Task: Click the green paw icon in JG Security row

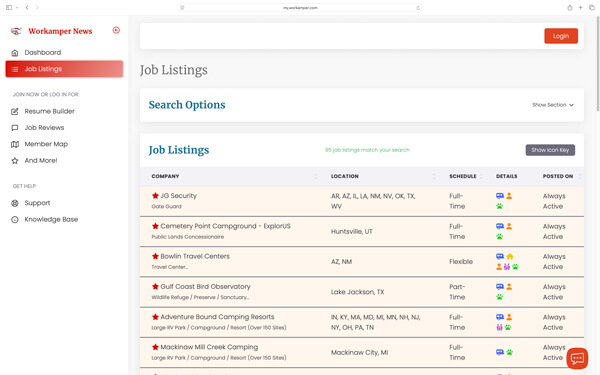Action: 499,206
